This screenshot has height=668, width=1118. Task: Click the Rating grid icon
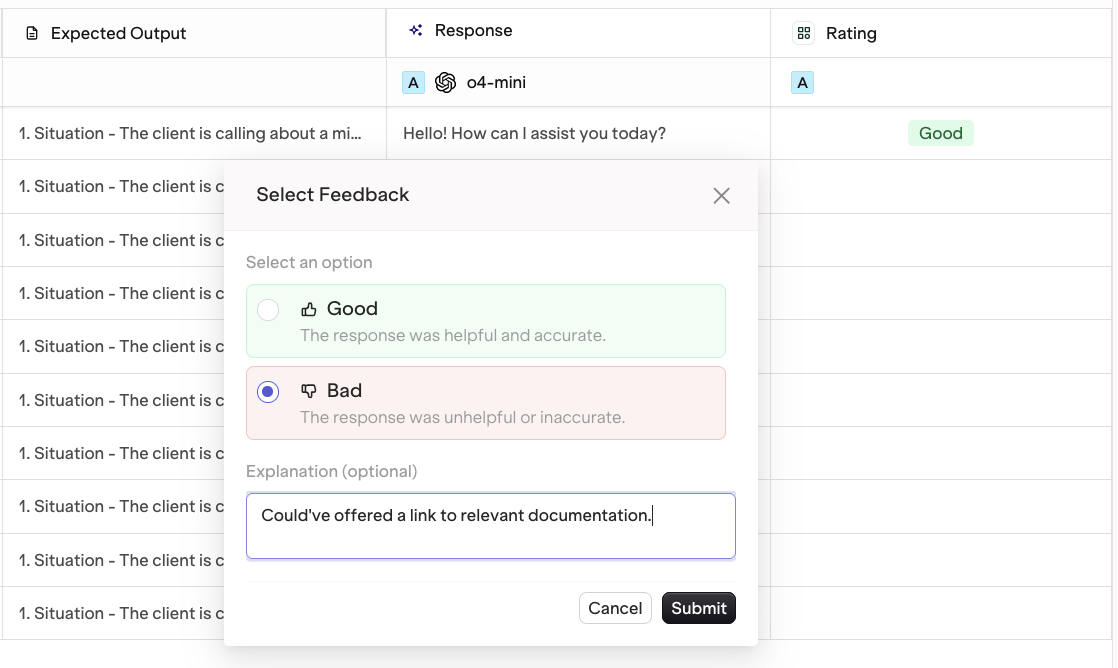click(803, 34)
